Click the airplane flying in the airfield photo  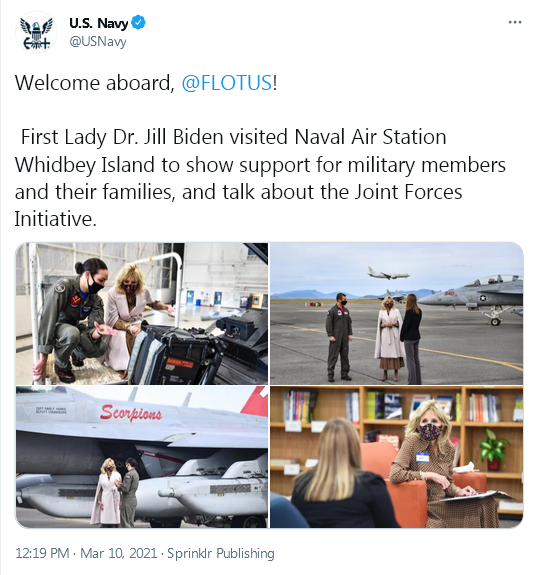[x=388, y=274]
